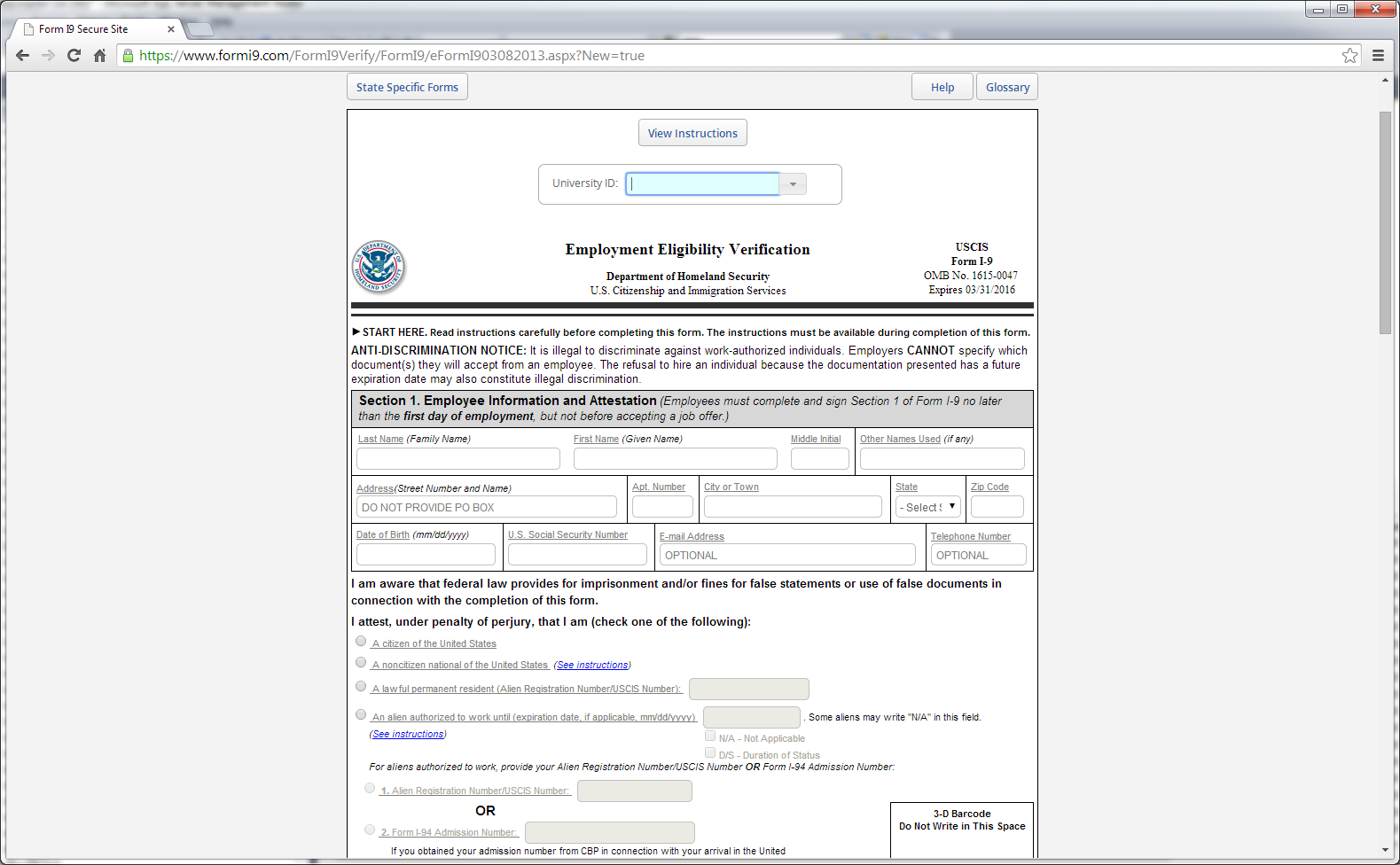Click the scrollbar up arrow
The image size is (1400, 865).
(1385, 80)
